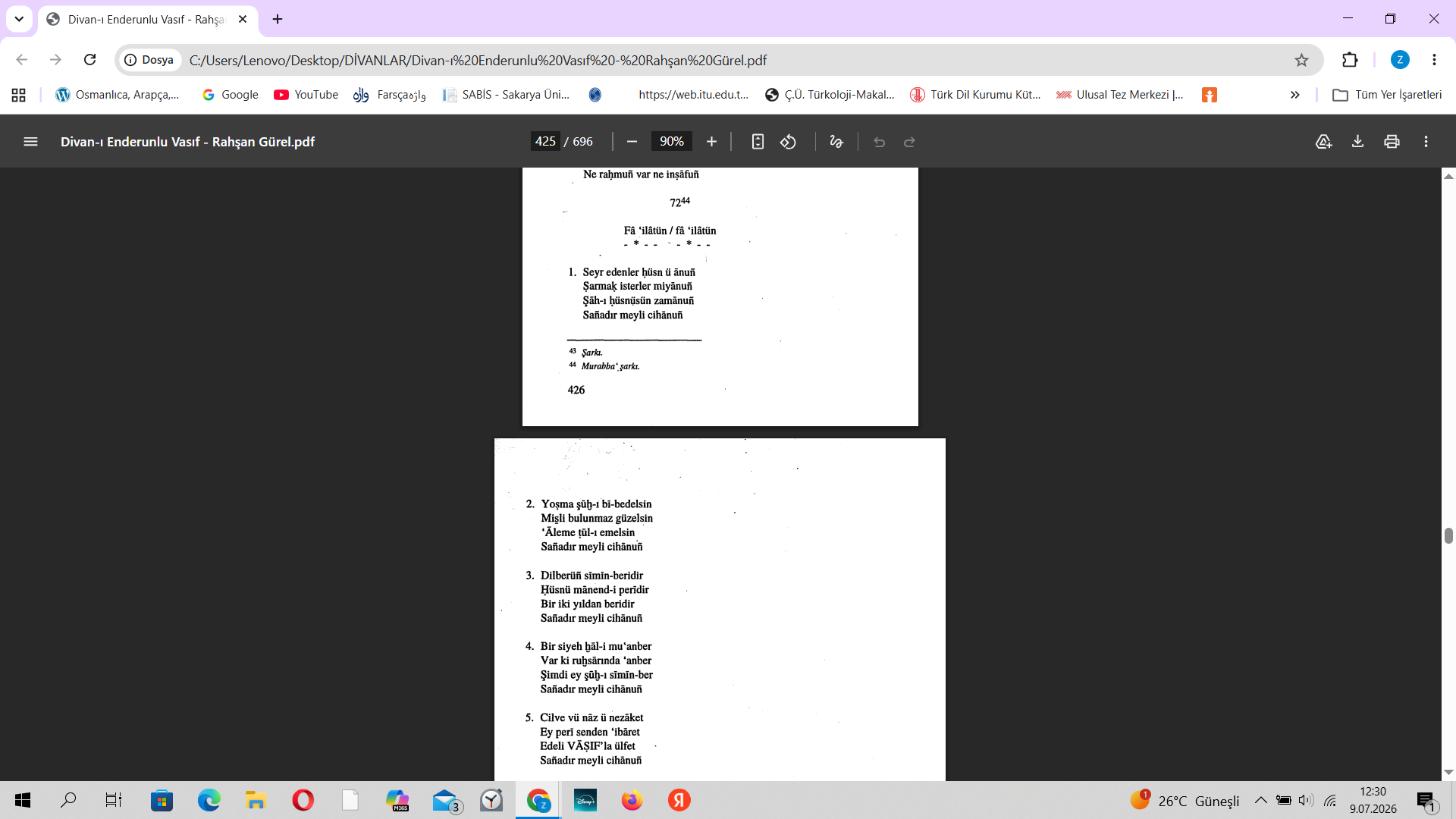Open the Ulusal Tez Merkezi bookmark
The height and width of the screenshot is (819, 1456).
pos(1120,95)
